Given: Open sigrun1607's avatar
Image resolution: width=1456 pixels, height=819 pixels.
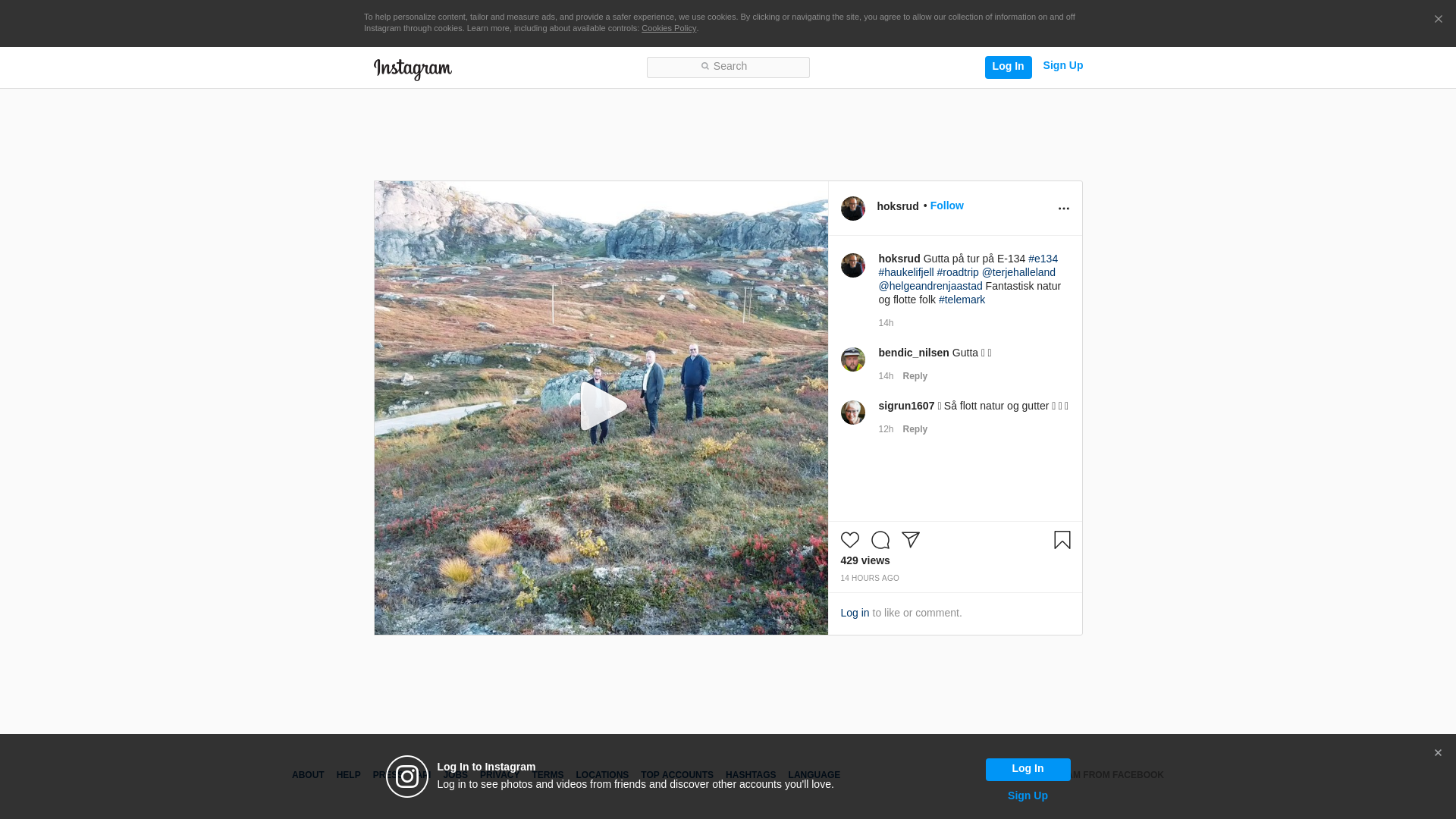Looking at the screenshot, I should pyautogui.click(x=852, y=413).
